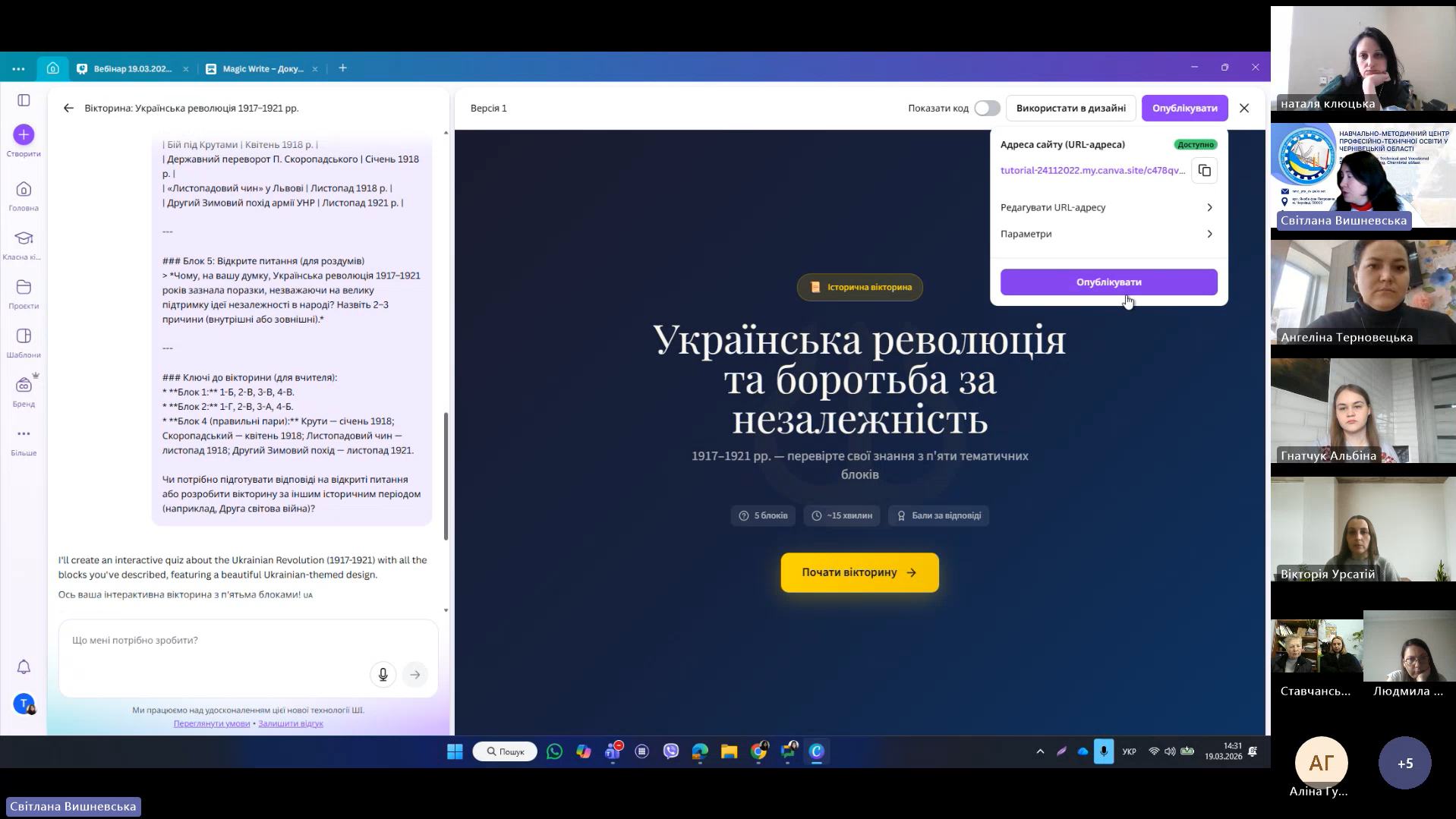Screen dimensions: 1456x819
Task: Toggle the 'Показати код' switch
Action: (x=987, y=109)
